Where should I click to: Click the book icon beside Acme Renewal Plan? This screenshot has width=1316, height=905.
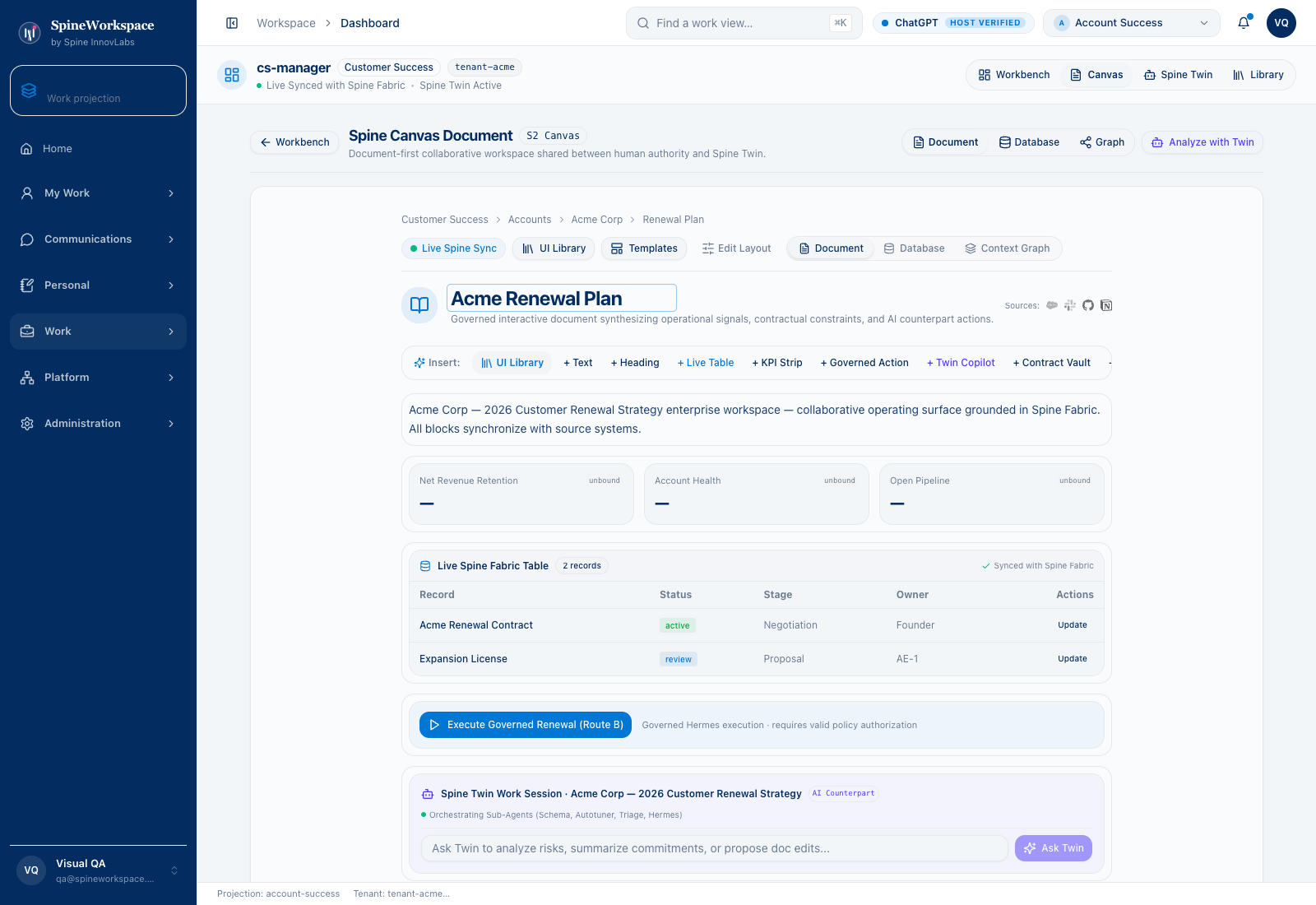click(419, 305)
